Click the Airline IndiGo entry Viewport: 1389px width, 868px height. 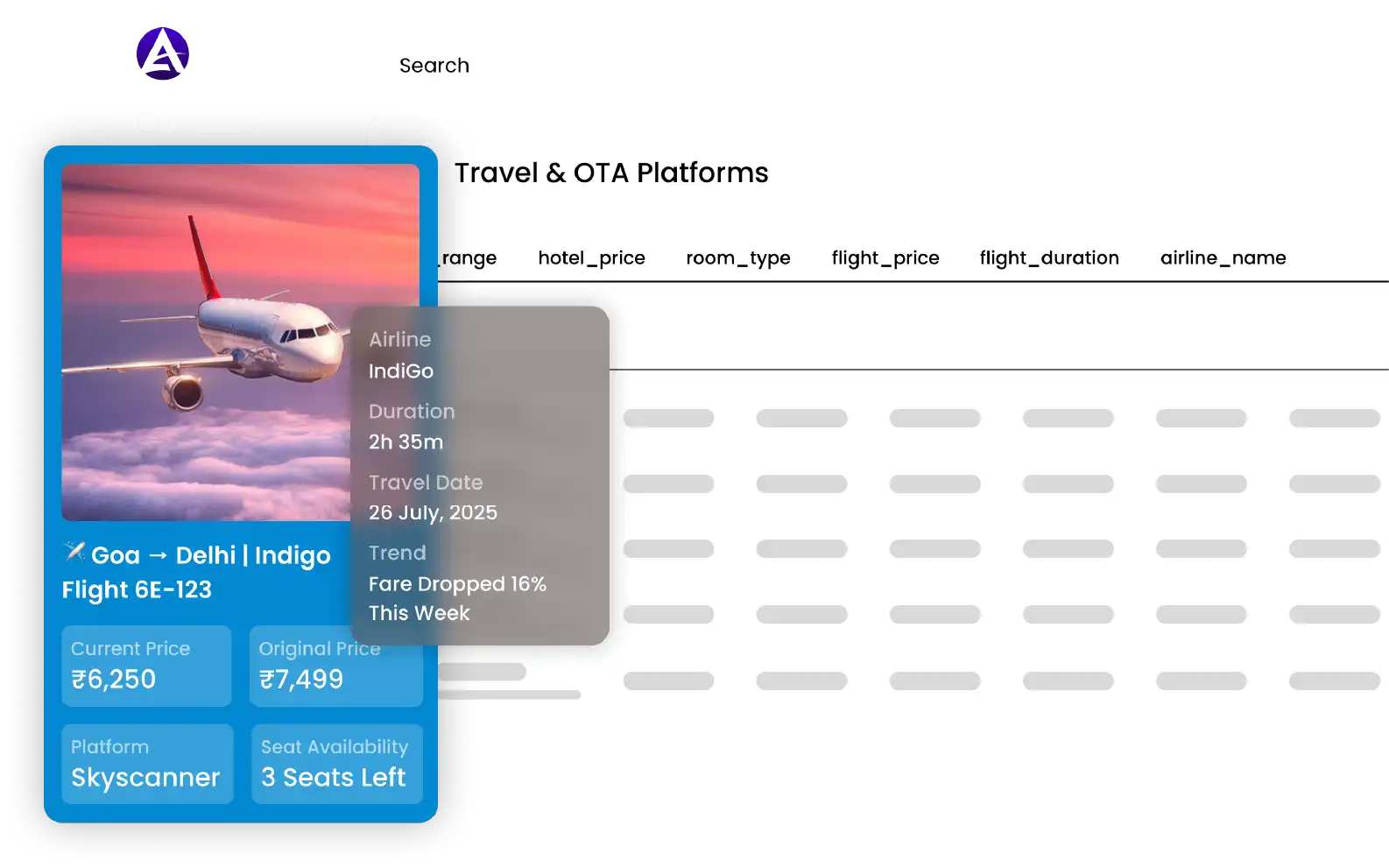pos(401,356)
